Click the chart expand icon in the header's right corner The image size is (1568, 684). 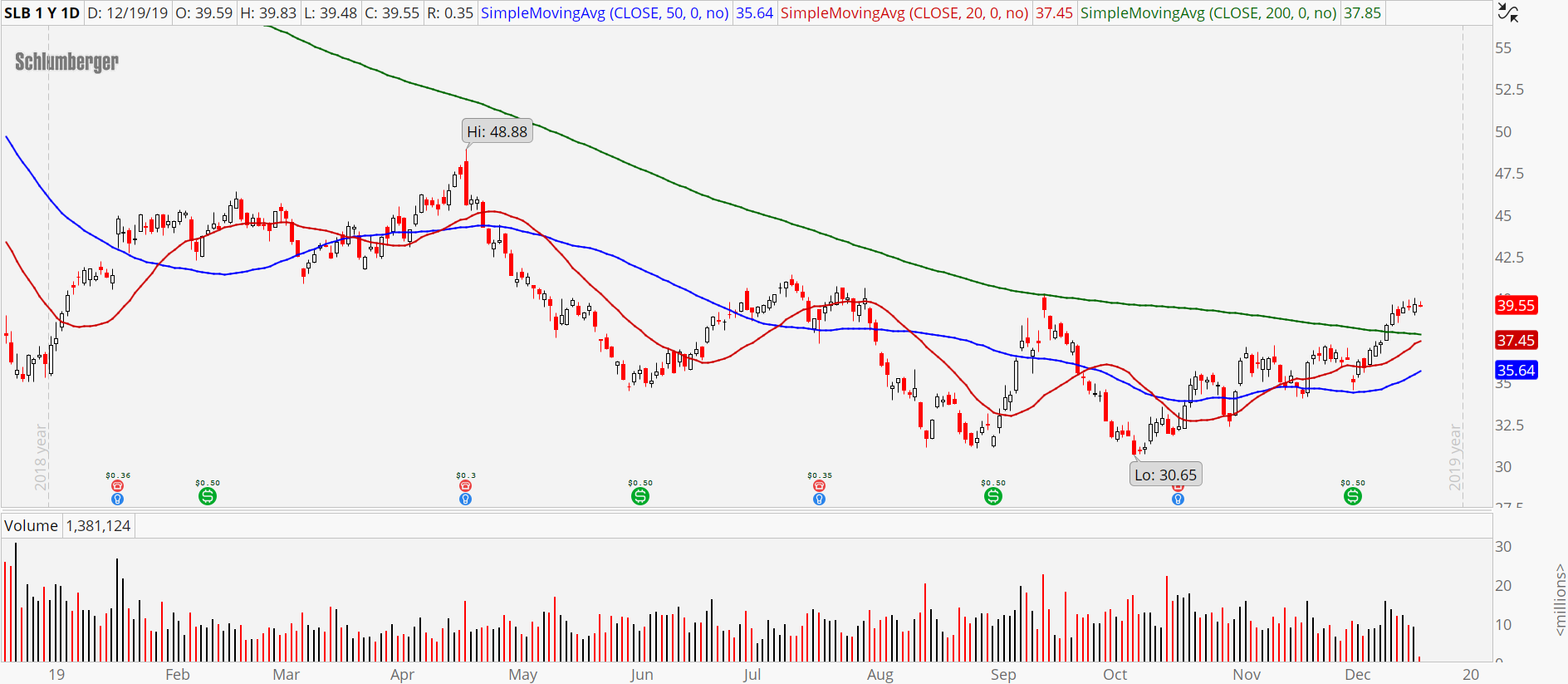[x=1508, y=12]
